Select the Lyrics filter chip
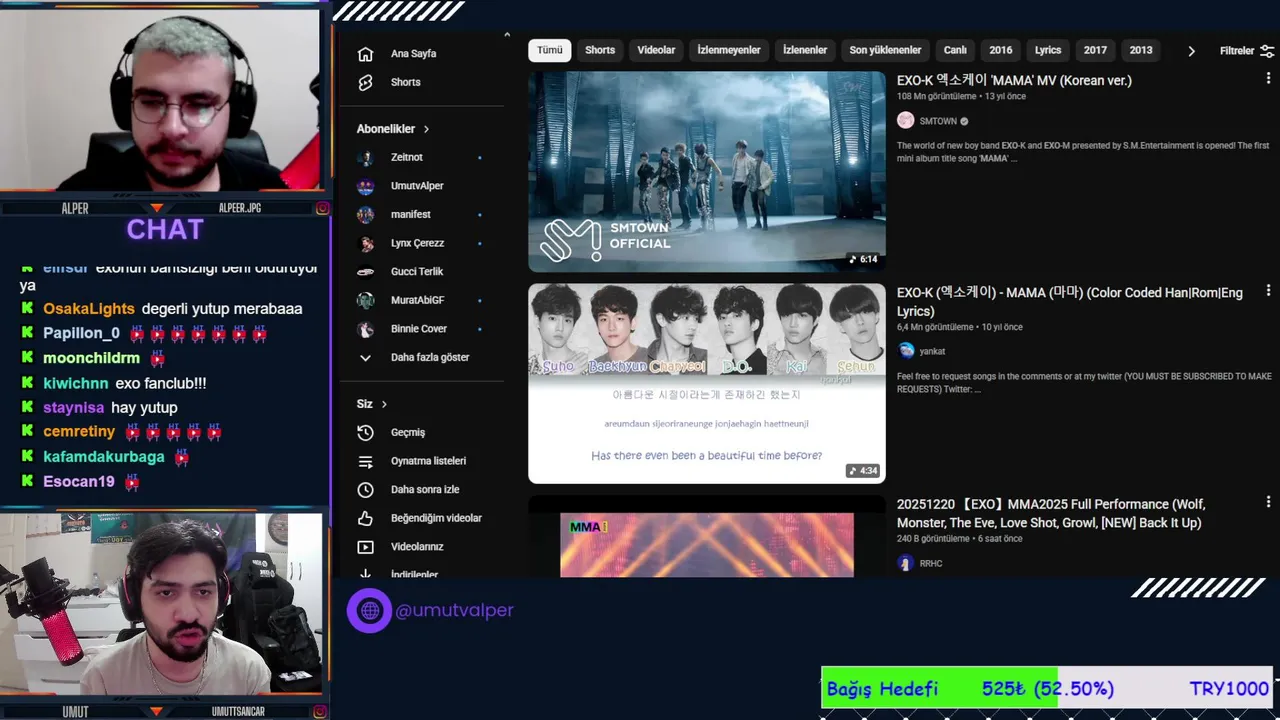The image size is (1280, 720). coord(1048,50)
